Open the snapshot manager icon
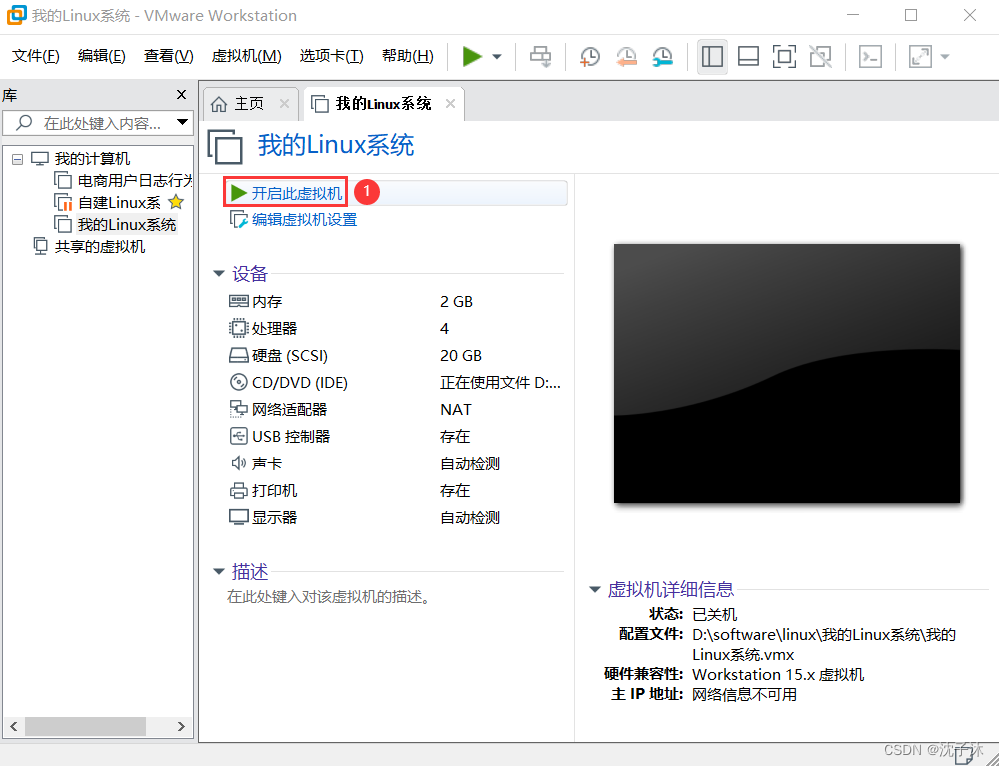This screenshot has height=766, width=999. click(x=663, y=56)
